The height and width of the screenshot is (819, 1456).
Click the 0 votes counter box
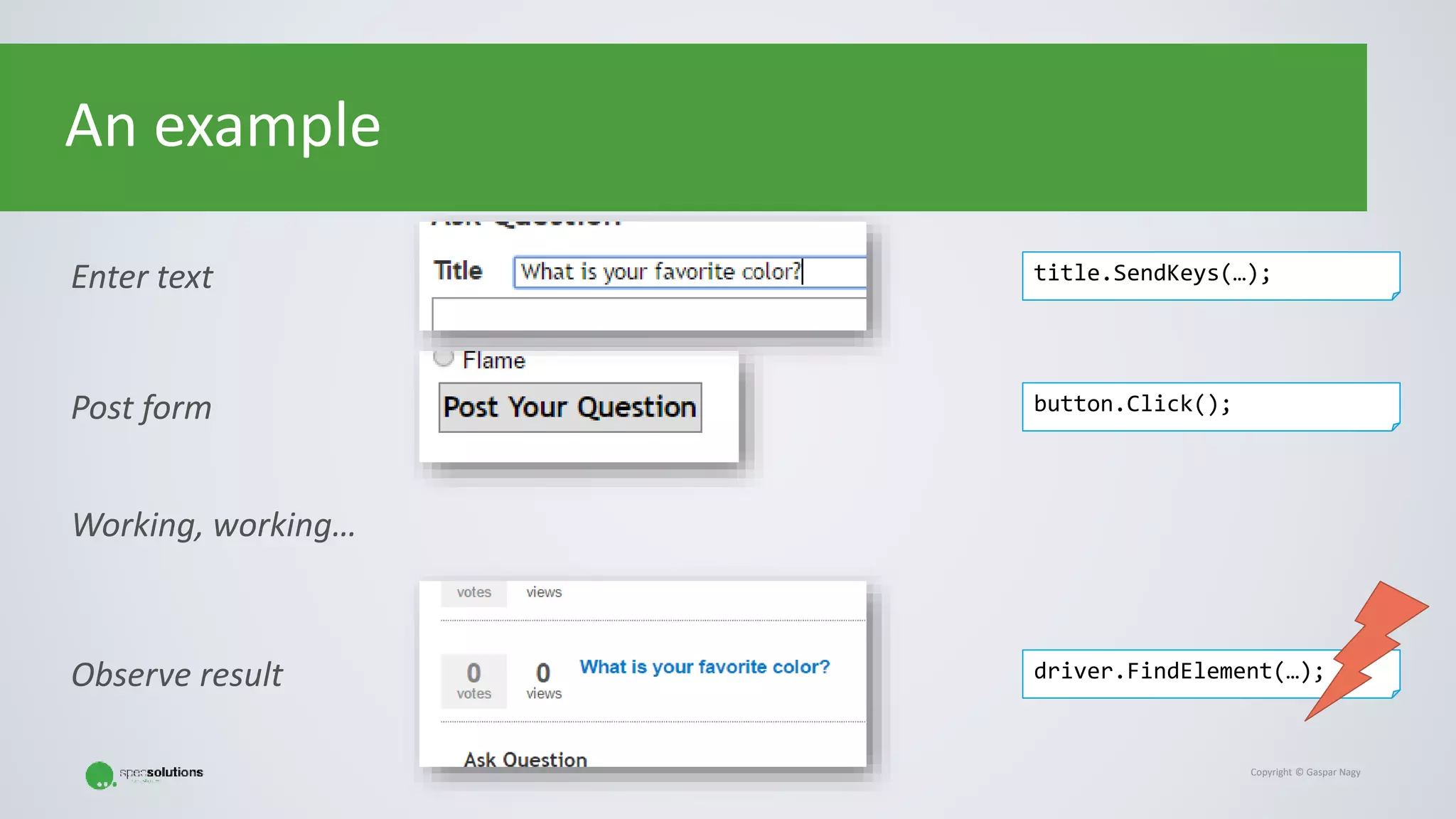(x=473, y=681)
